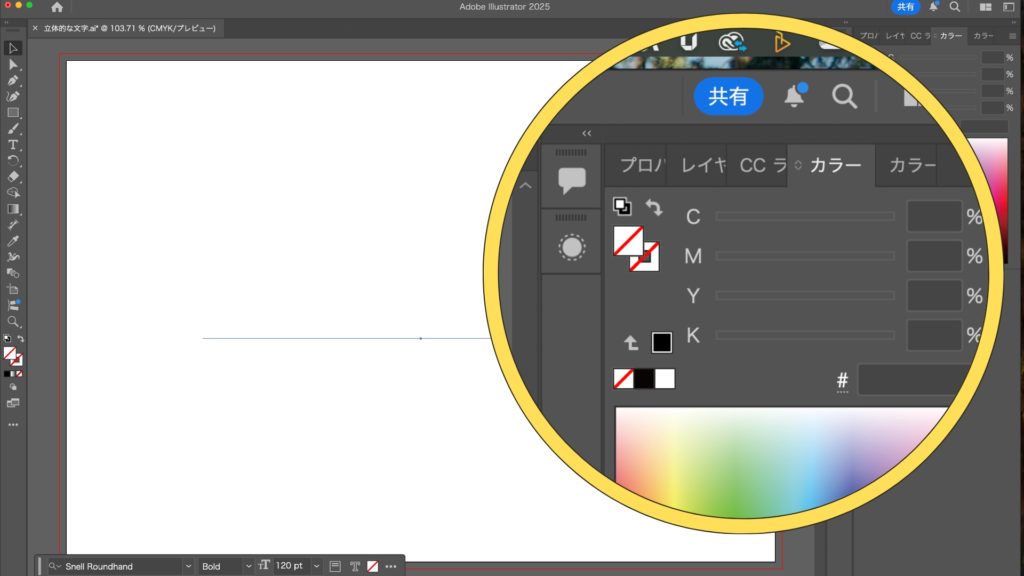The width and height of the screenshot is (1024, 576).
Task: Show more options in the bottom text bar
Action: [391, 566]
